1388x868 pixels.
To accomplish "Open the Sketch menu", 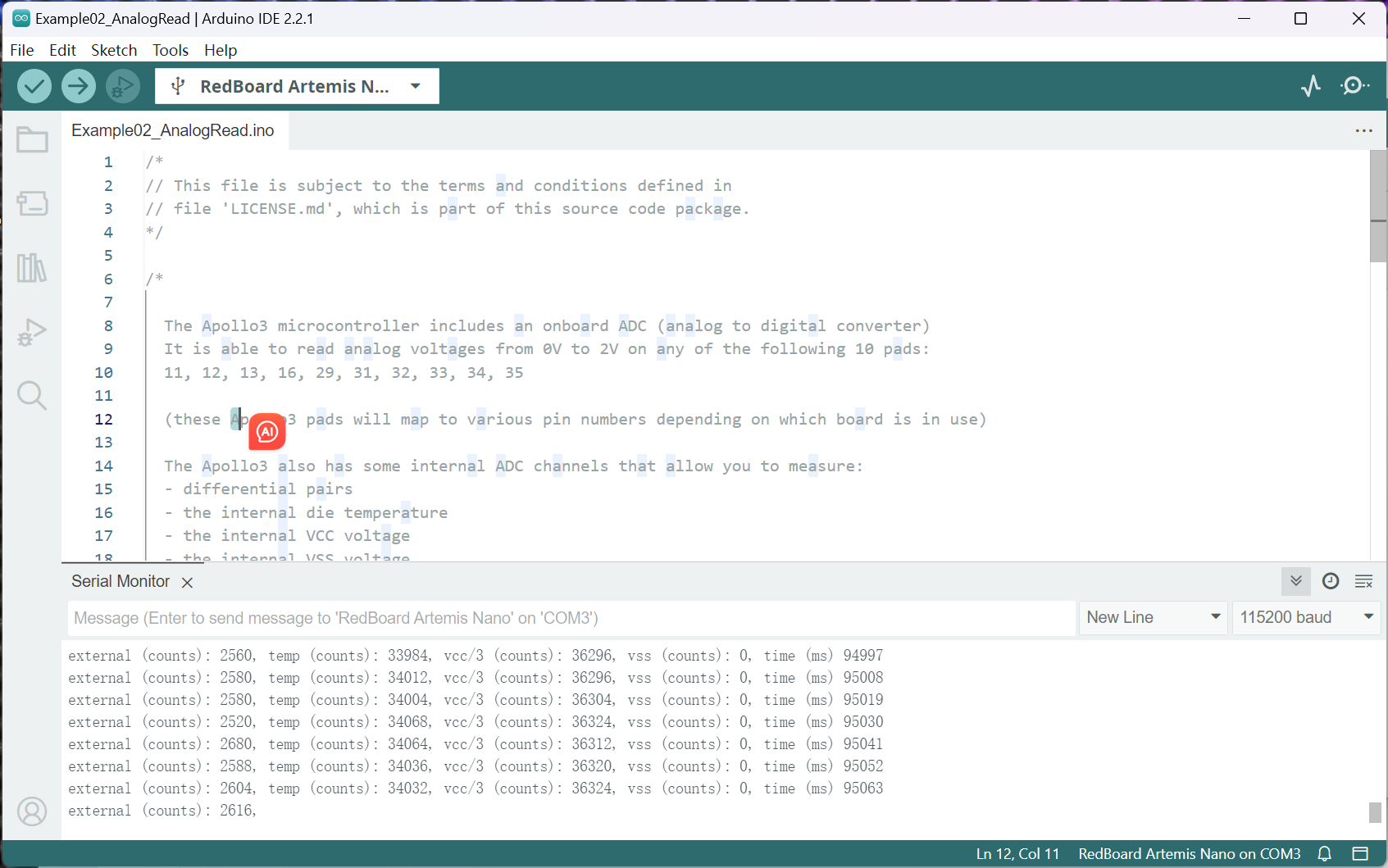I will coord(114,50).
